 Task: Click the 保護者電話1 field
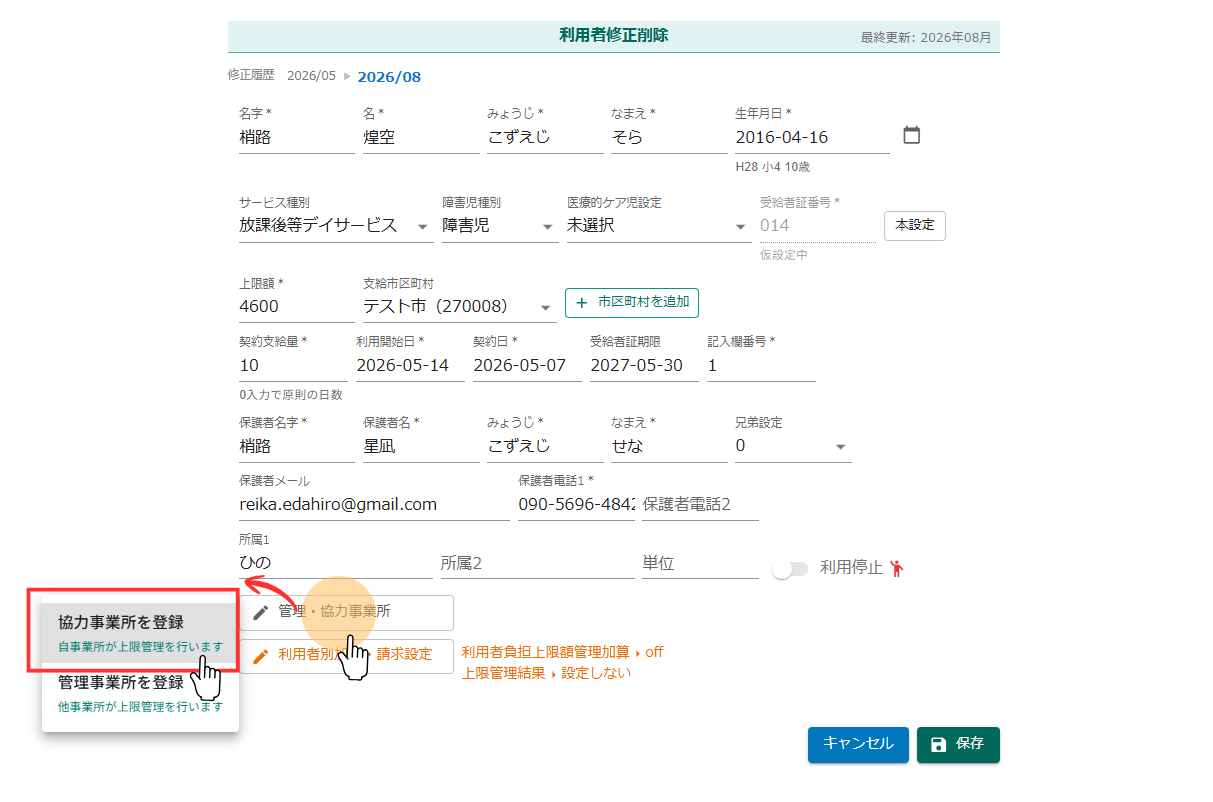pyautogui.click(x=576, y=505)
